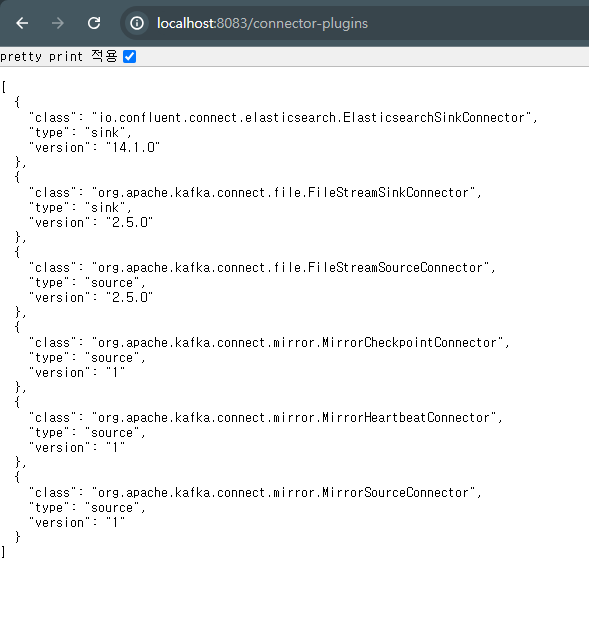589x635 pixels.
Task: Click the FileStreamSinkConnector class line
Action: pos(255,193)
